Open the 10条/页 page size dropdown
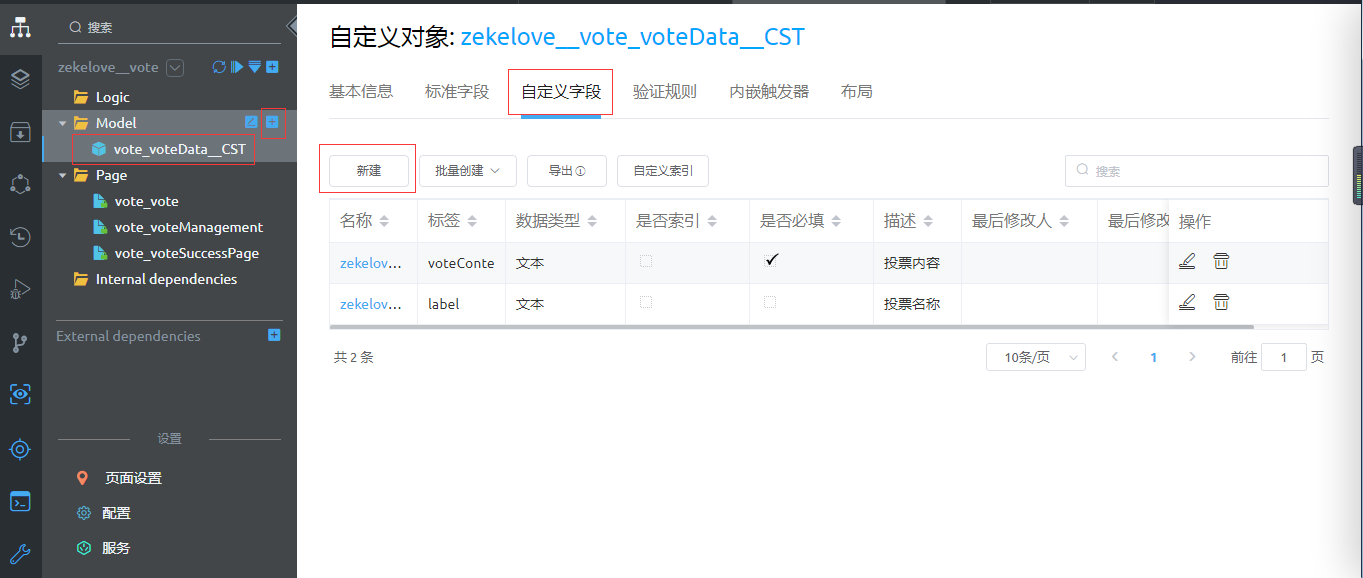This screenshot has height=578, width=1363. 1035,357
